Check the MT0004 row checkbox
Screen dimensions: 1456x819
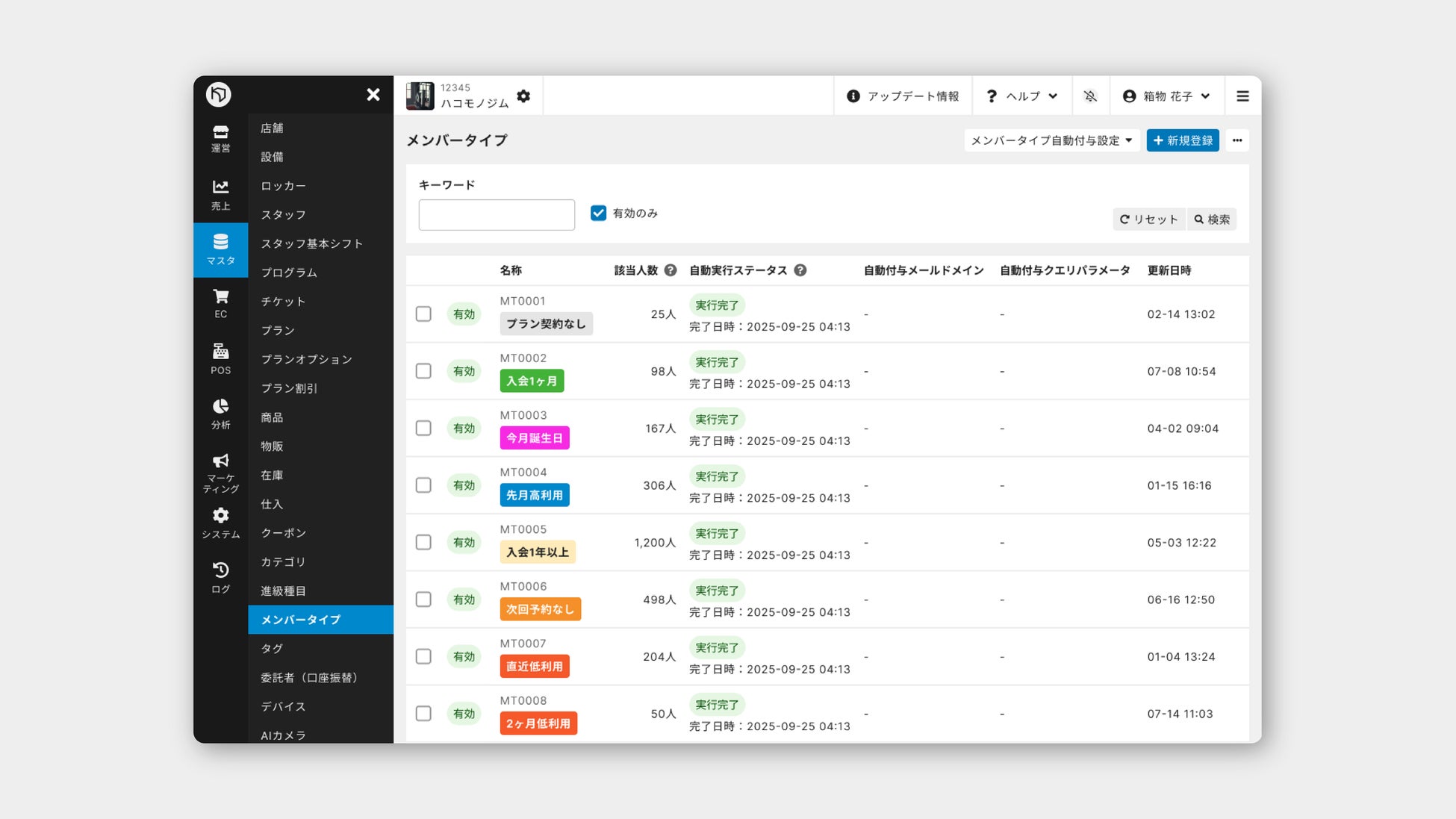click(x=423, y=485)
